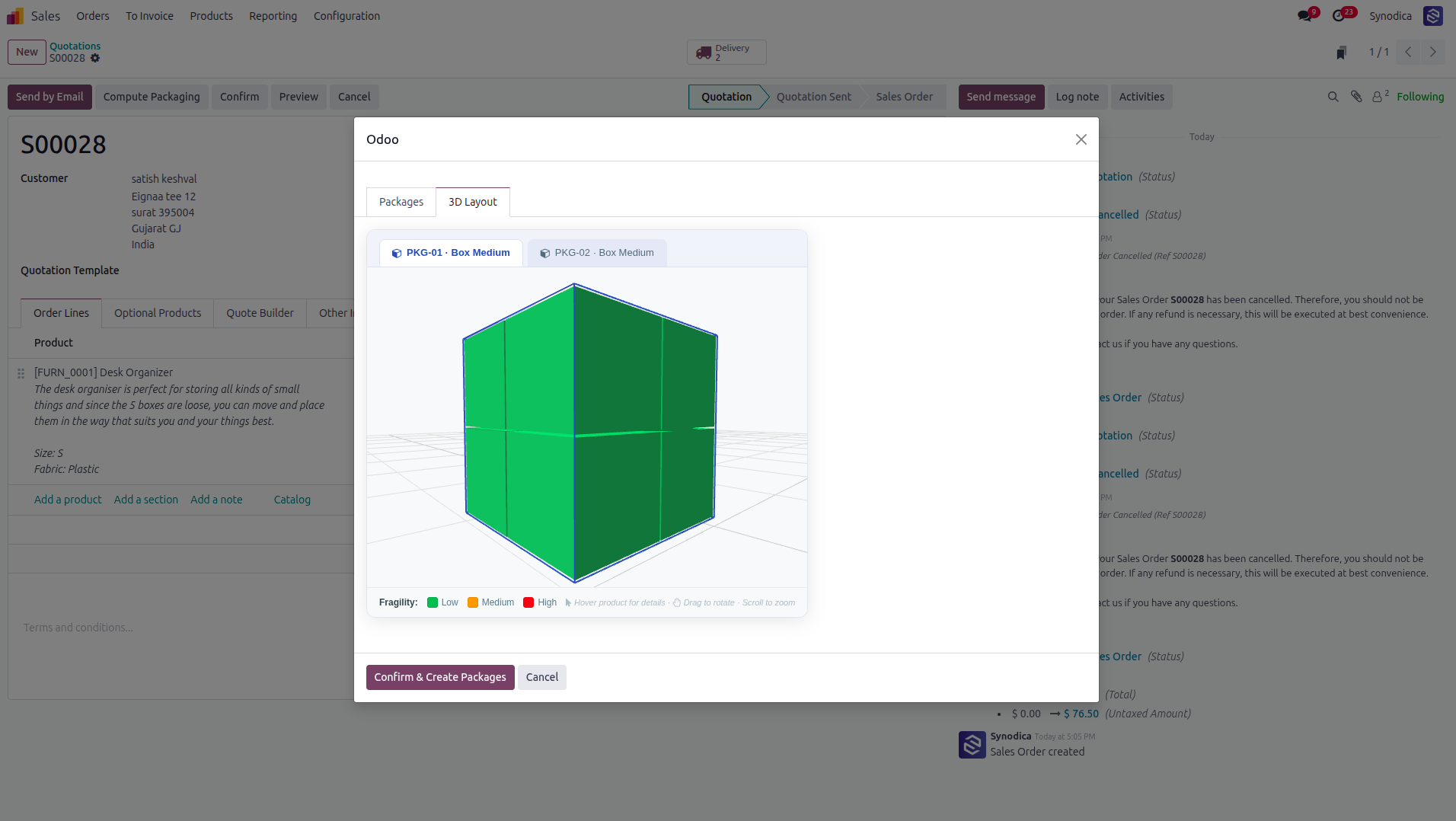Go to next record arrow

[x=1432, y=52]
